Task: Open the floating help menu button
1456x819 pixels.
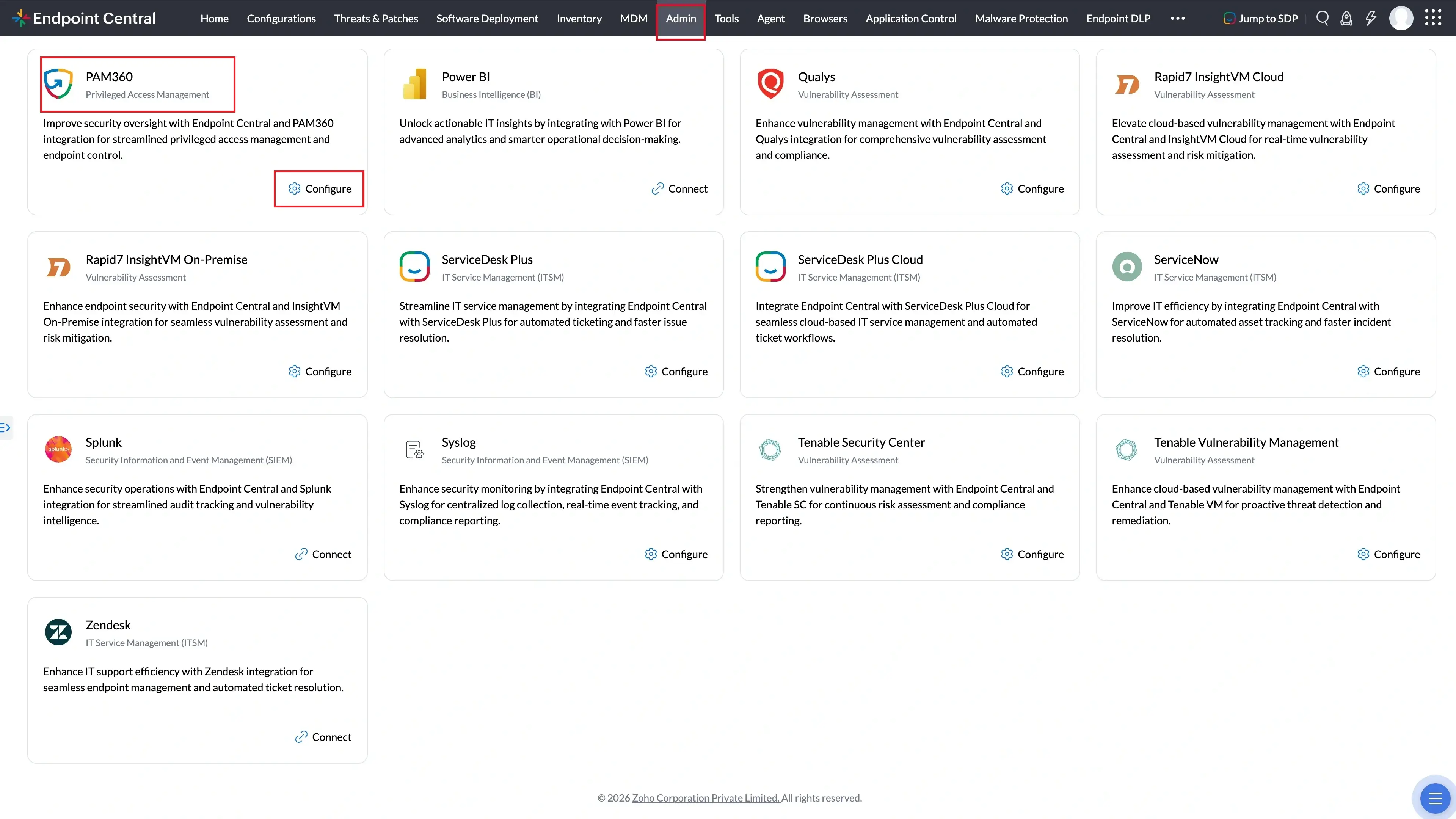Action: point(1435,798)
